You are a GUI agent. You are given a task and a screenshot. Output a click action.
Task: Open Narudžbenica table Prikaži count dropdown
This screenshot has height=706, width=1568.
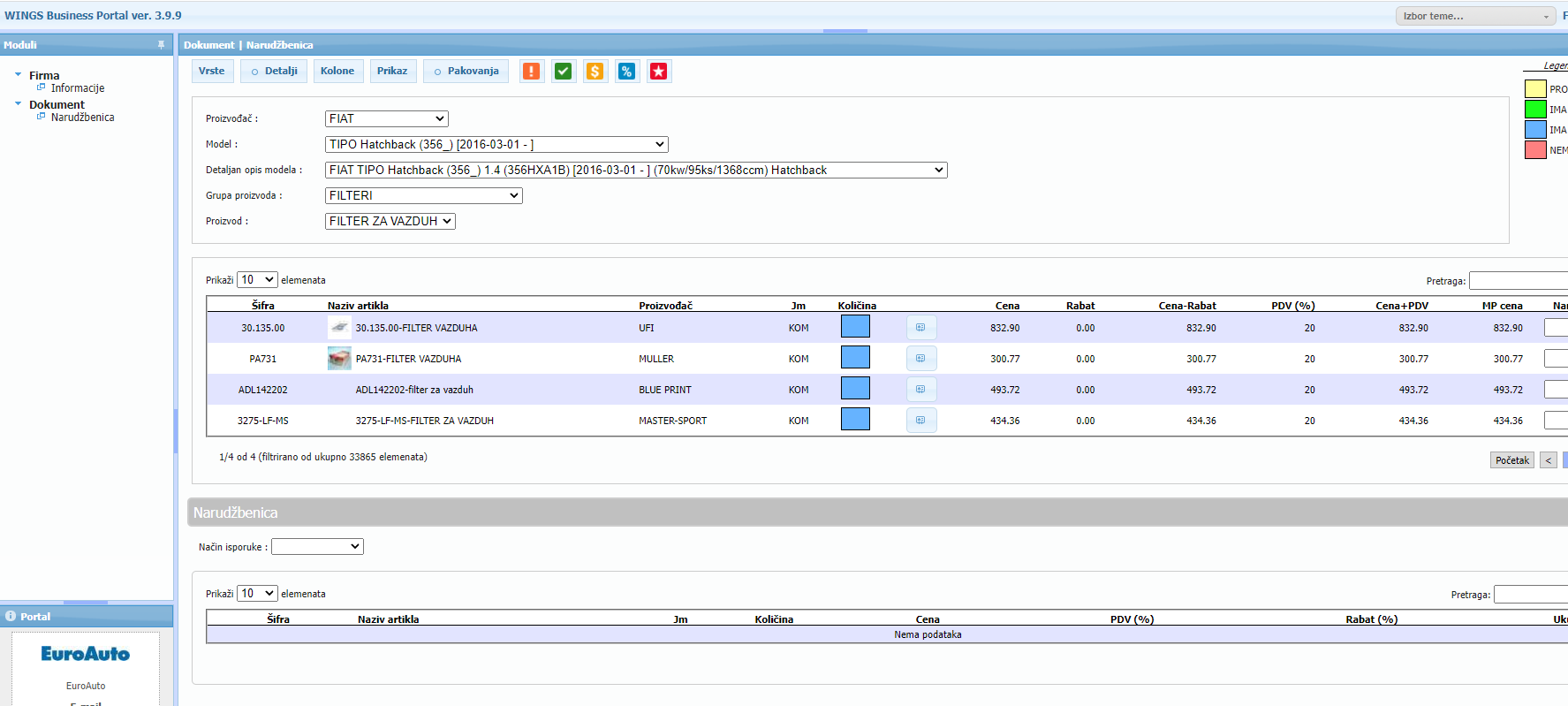pos(257,594)
